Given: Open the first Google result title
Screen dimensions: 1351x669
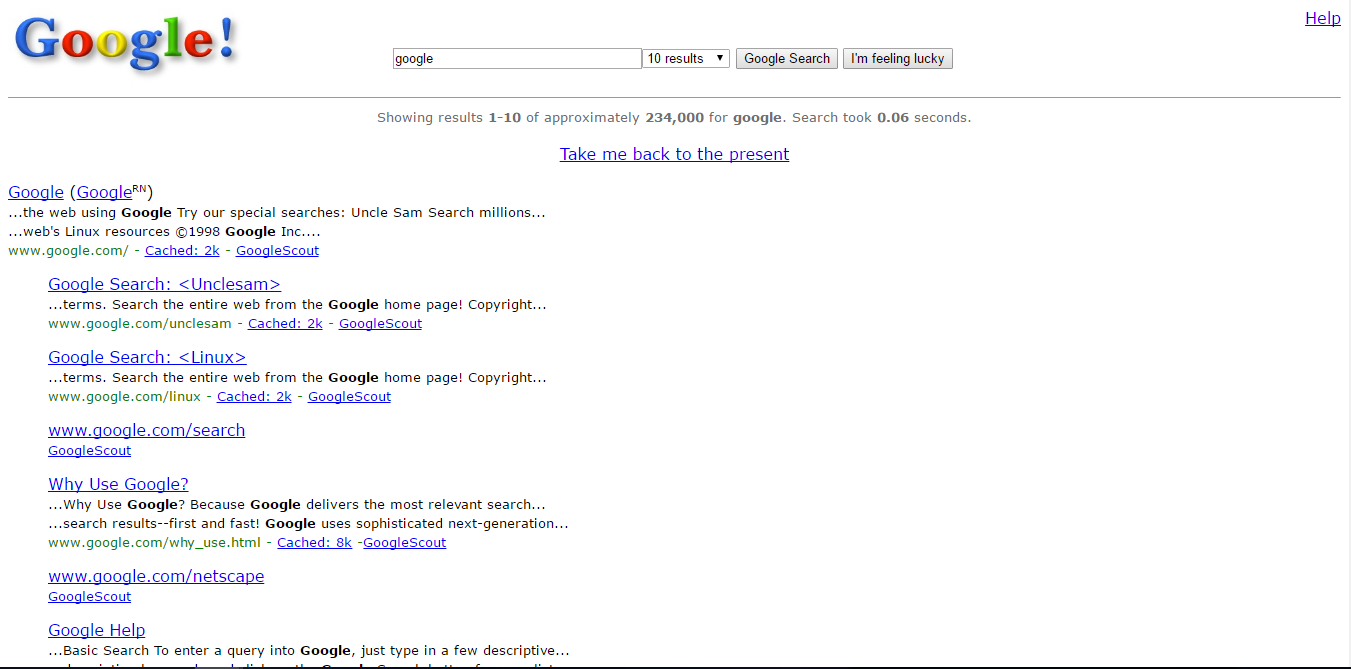Looking at the screenshot, I should (36, 192).
